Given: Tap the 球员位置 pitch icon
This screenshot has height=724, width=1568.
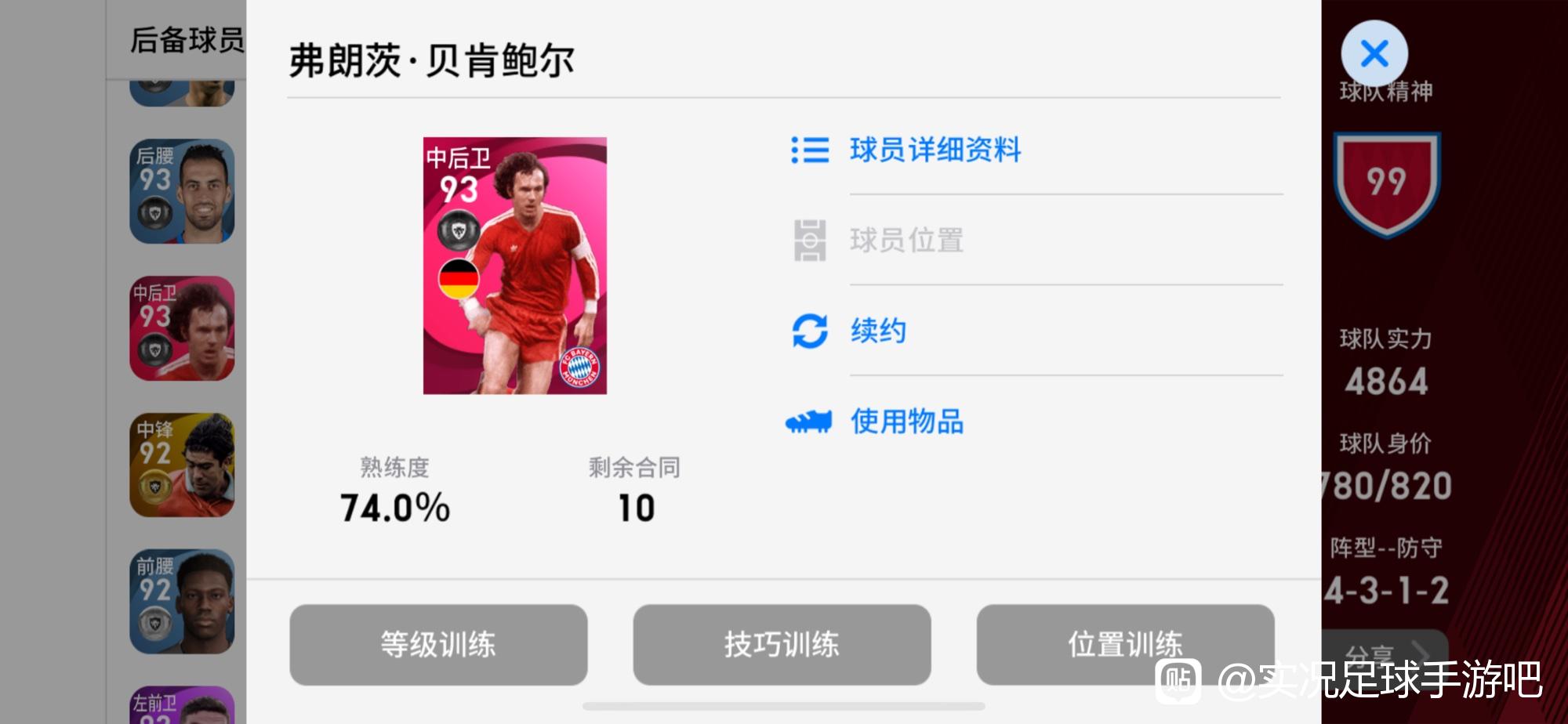Looking at the screenshot, I should (810, 241).
